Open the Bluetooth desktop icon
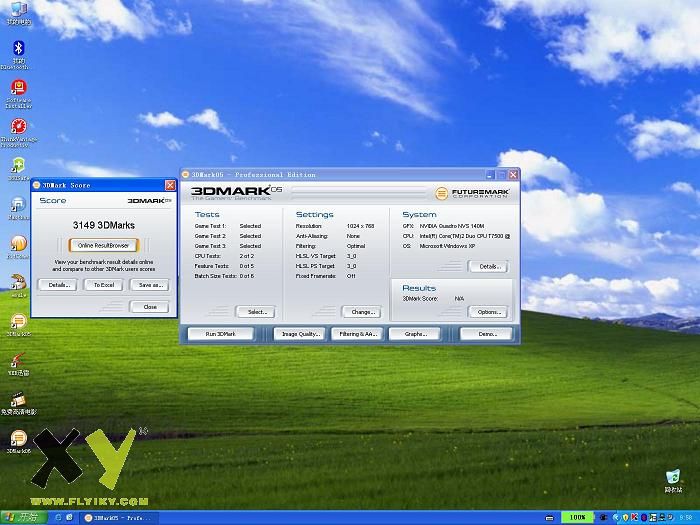The height and width of the screenshot is (525, 700). pos(18,54)
